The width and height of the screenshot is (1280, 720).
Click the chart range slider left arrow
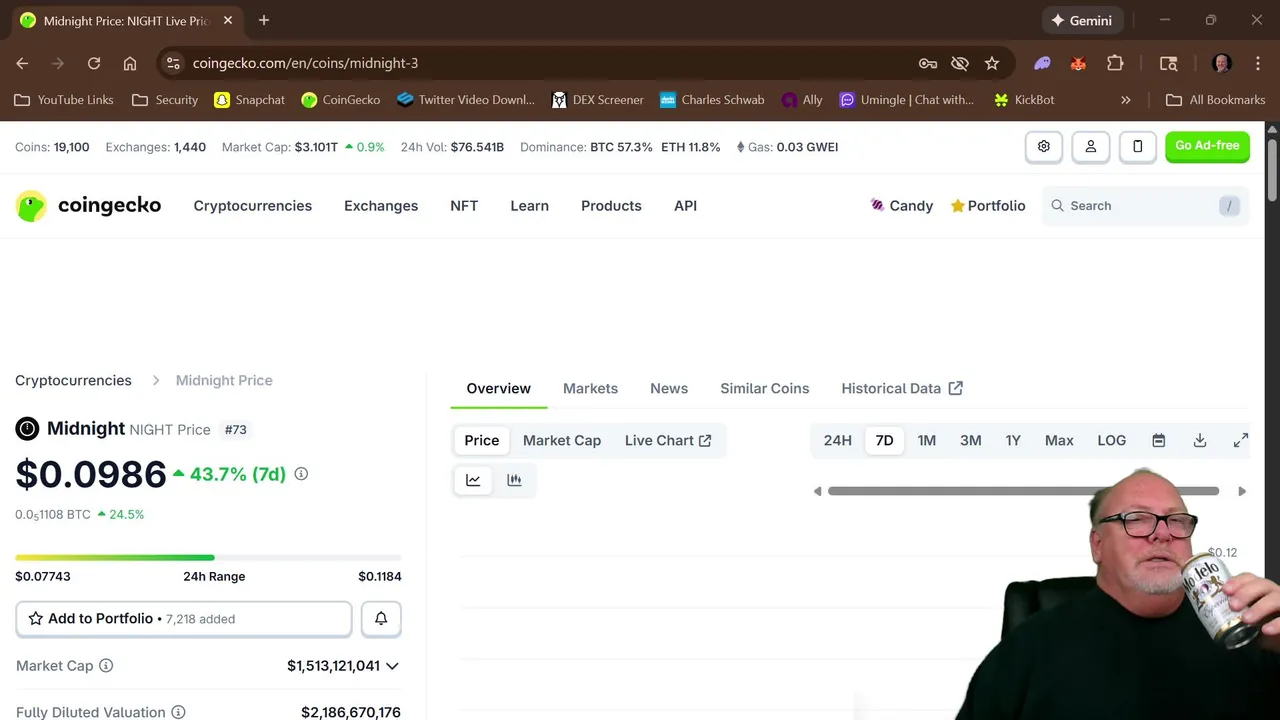pos(817,491)
